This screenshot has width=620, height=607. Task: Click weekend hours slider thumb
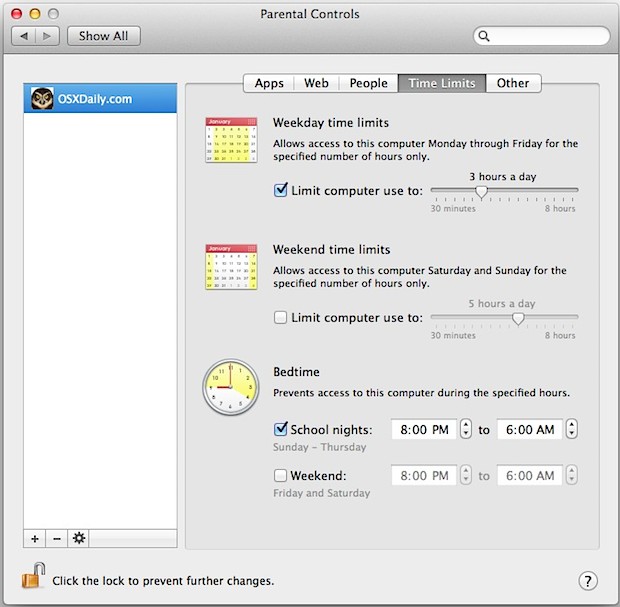518,319
